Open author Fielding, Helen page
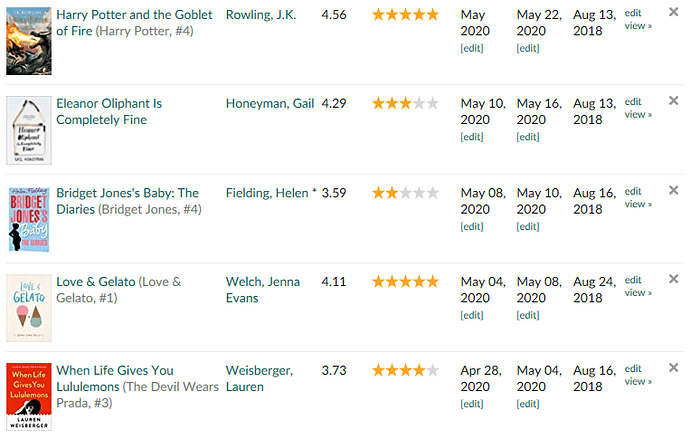The image size is (690, 438). point(267,193)
